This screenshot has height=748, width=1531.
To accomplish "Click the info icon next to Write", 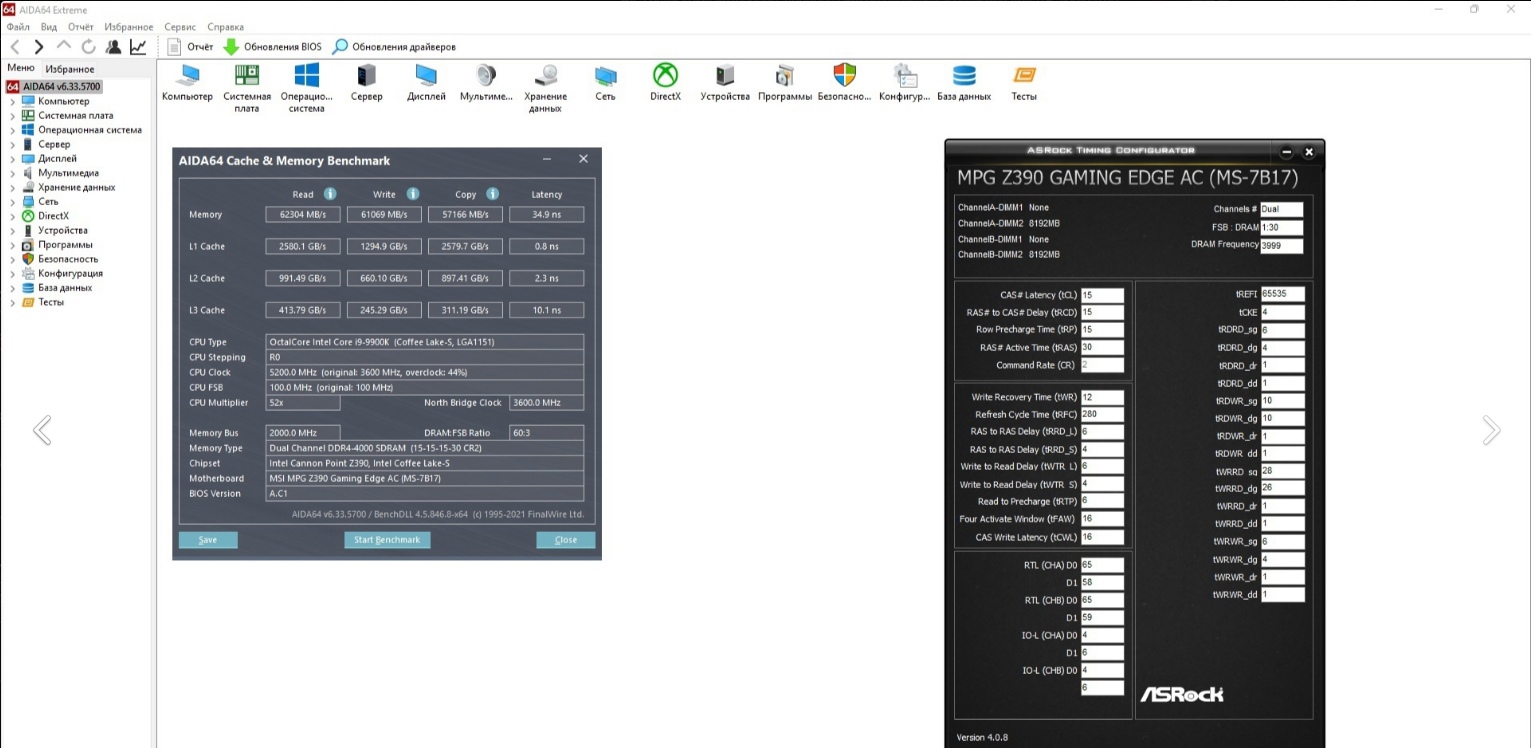I will pos(412,194).
